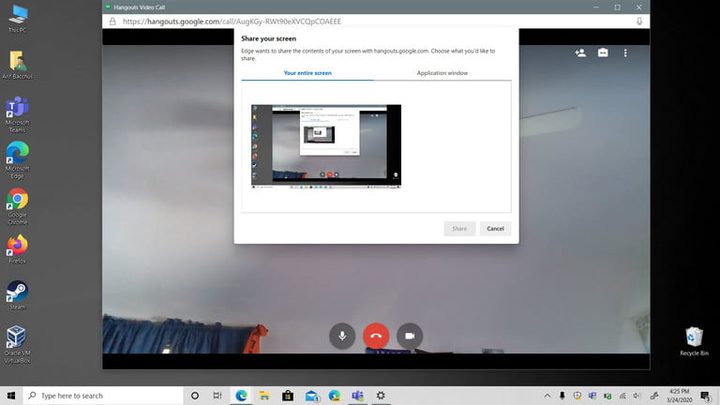Open Microsoft Teams from the taskbar
This screenshot has height=405, width=720.
point(358,395)
